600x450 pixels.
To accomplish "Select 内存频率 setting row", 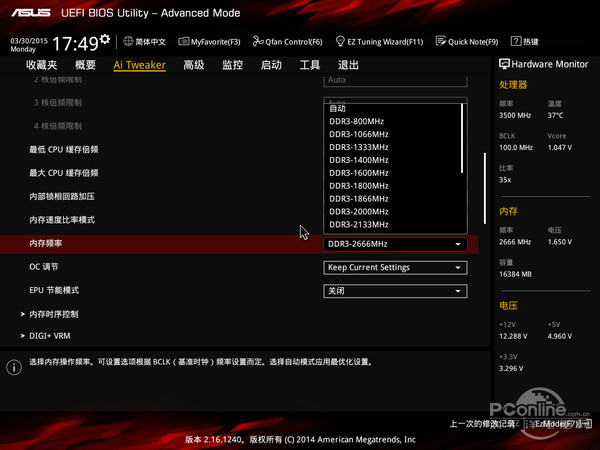I will pos(239,244).
